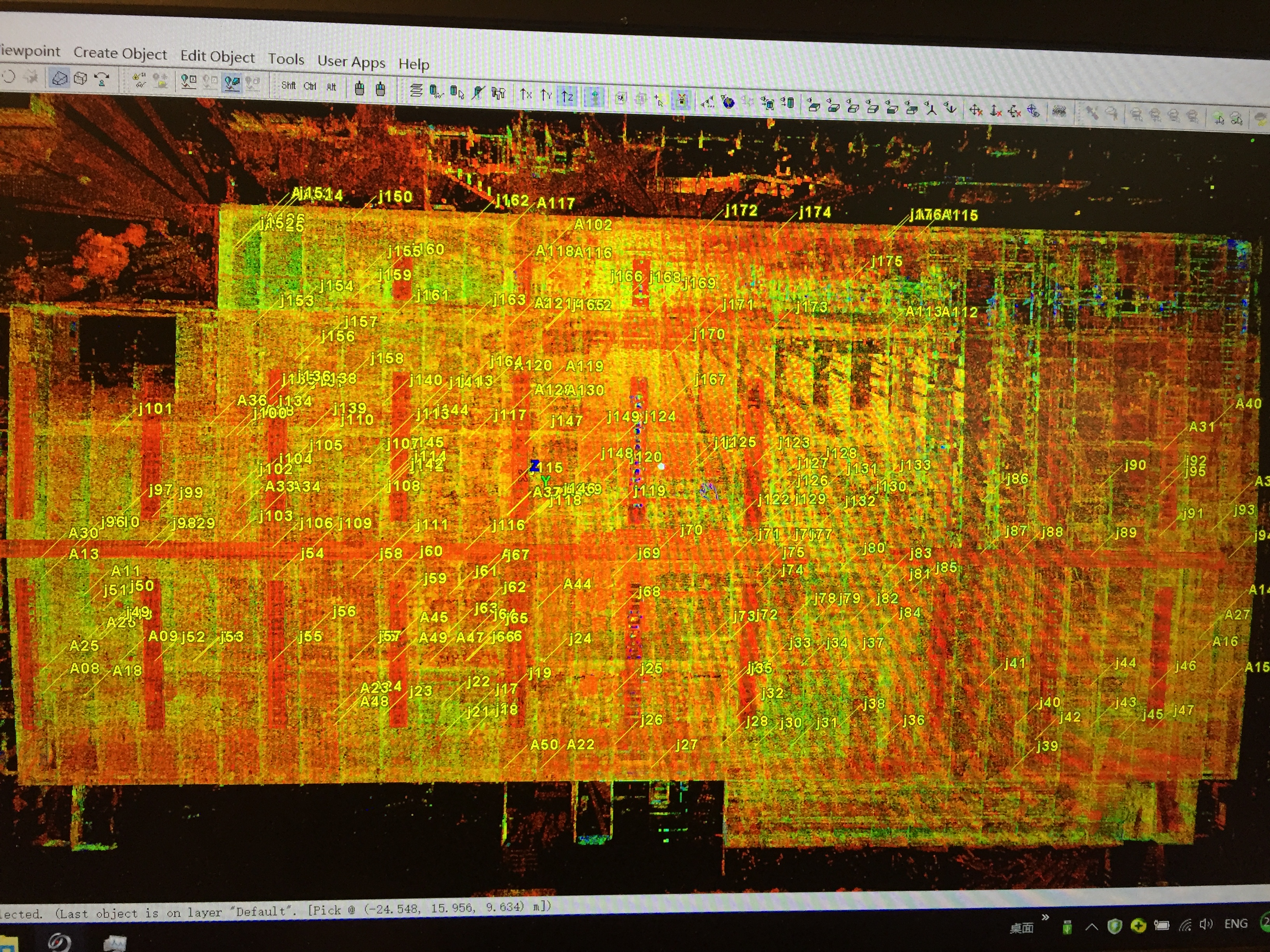Image resolution: width=1270 pixels, height=952 pixels.
Task: Click the volume speaker tray icon
Action: 1206,924
